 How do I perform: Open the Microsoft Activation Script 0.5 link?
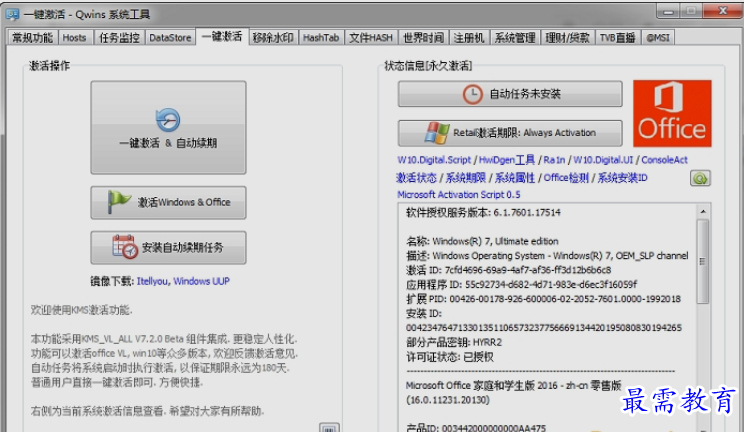pos(459,195)
